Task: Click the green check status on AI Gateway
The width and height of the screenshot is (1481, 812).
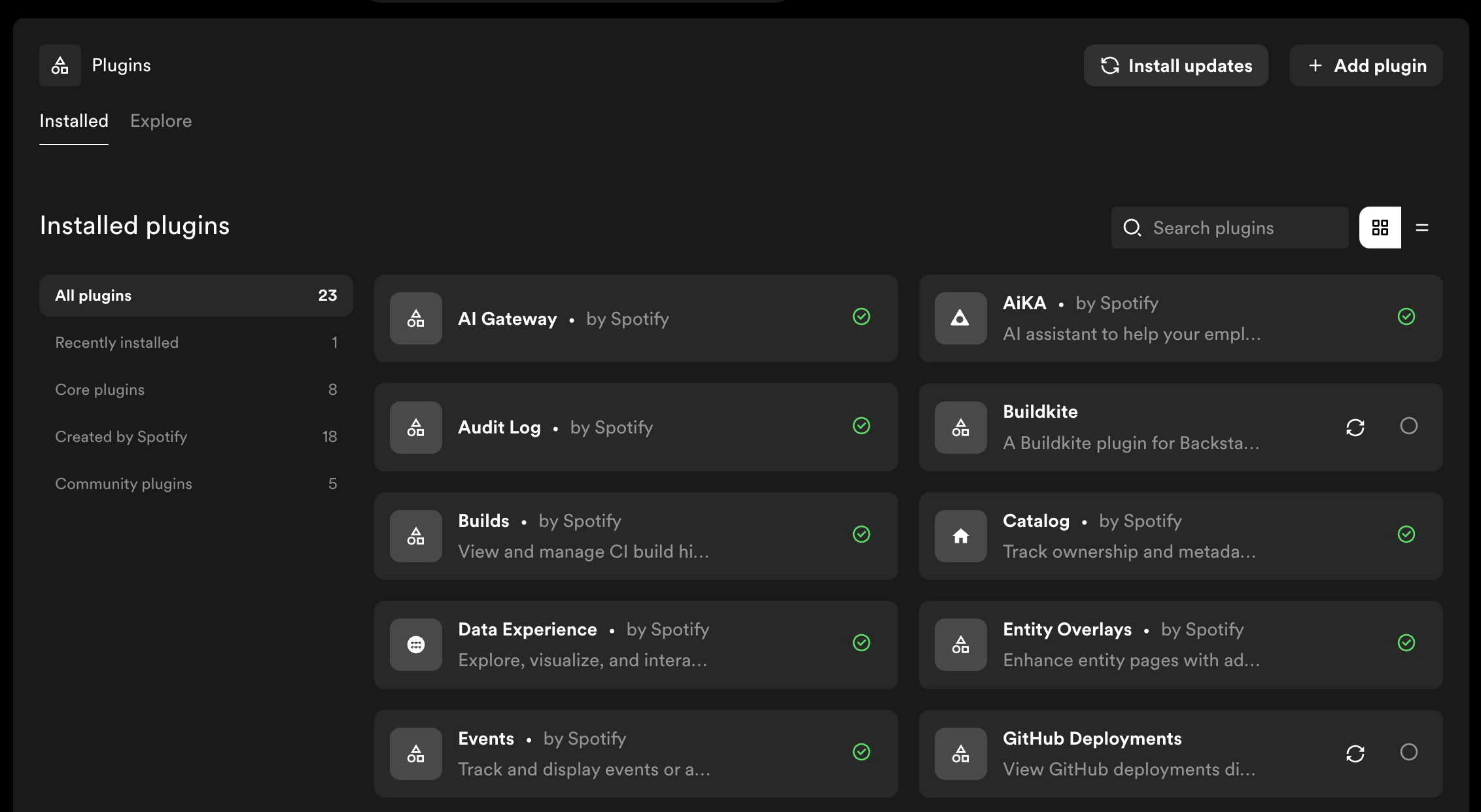Action: [862, 316]
